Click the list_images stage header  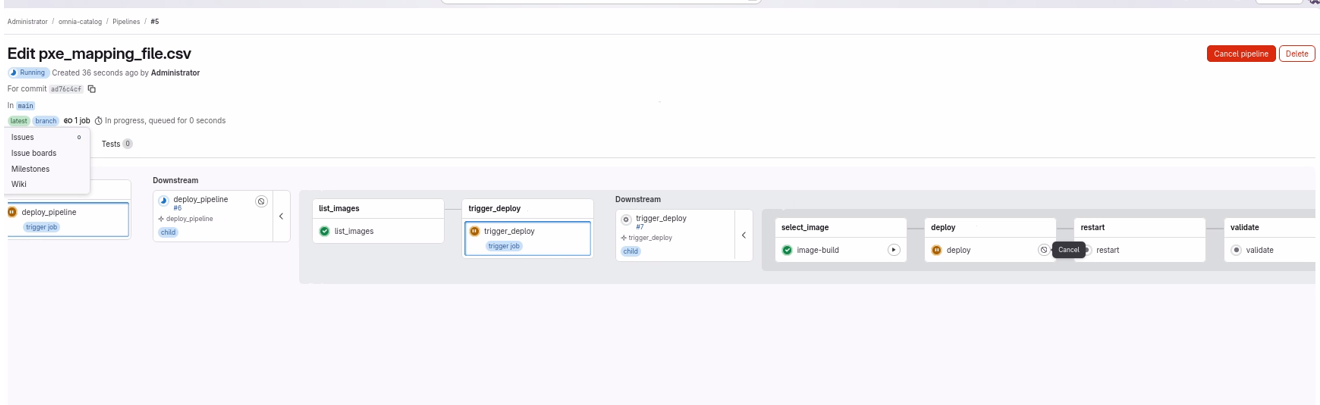point(339,208)
